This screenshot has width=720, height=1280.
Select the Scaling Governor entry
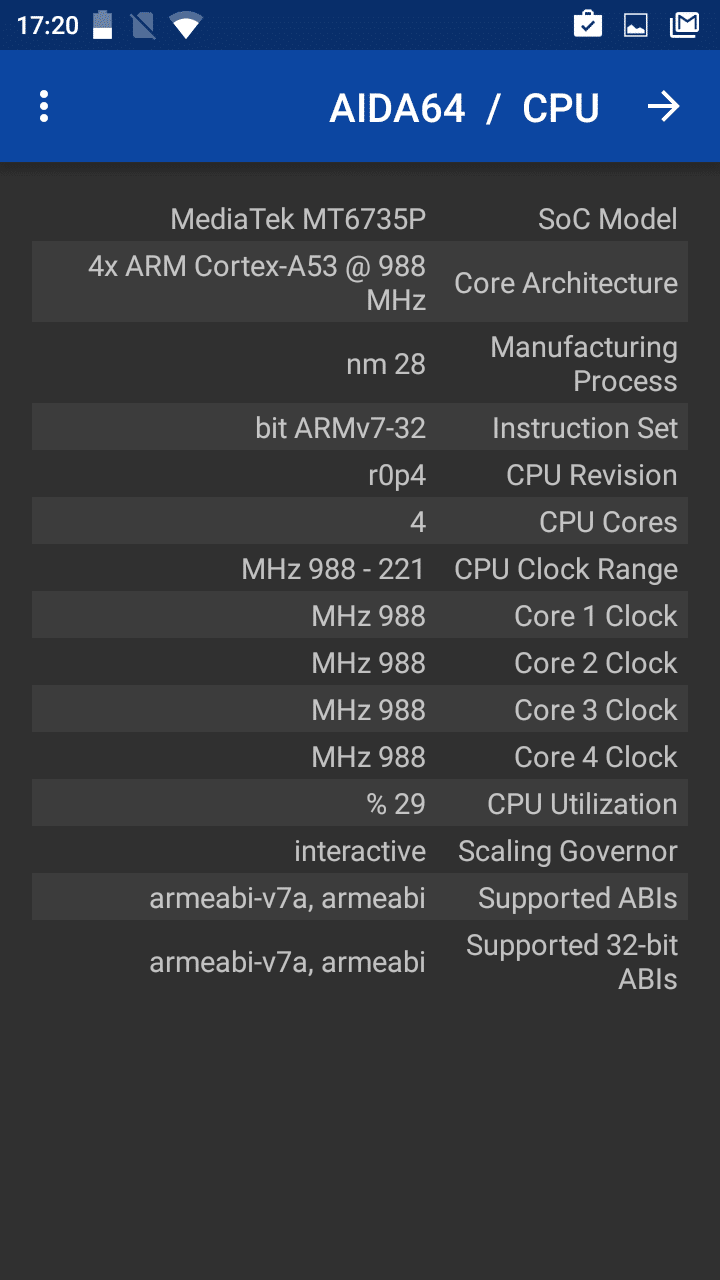point(360,851)
